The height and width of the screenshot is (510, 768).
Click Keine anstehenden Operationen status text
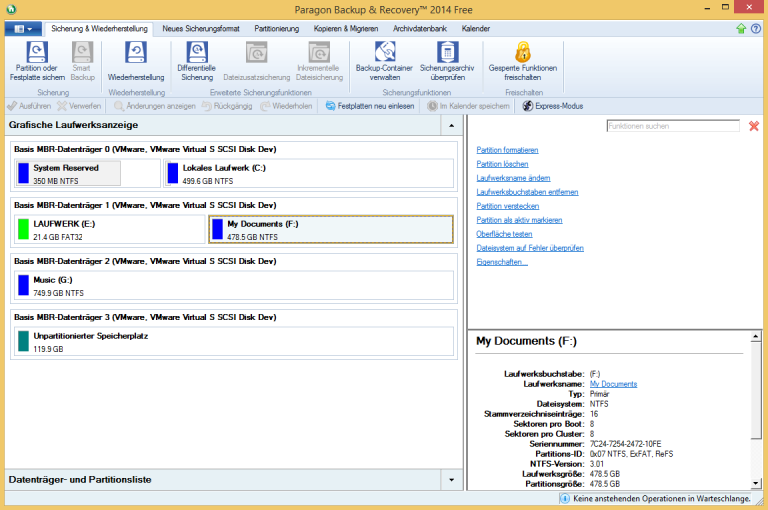[x=662, y=498]
